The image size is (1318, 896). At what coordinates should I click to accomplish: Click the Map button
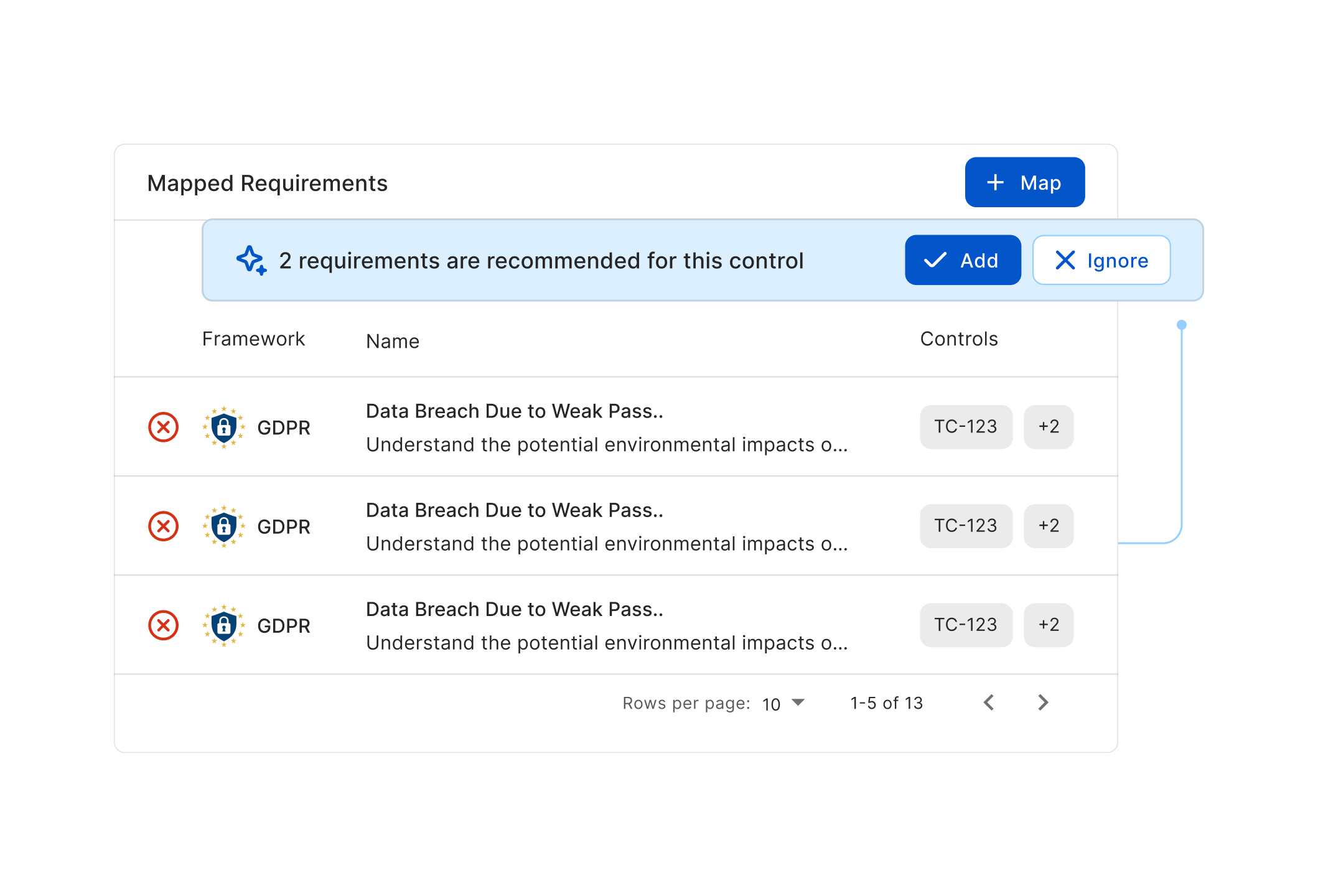click(x=1025, y=182)
